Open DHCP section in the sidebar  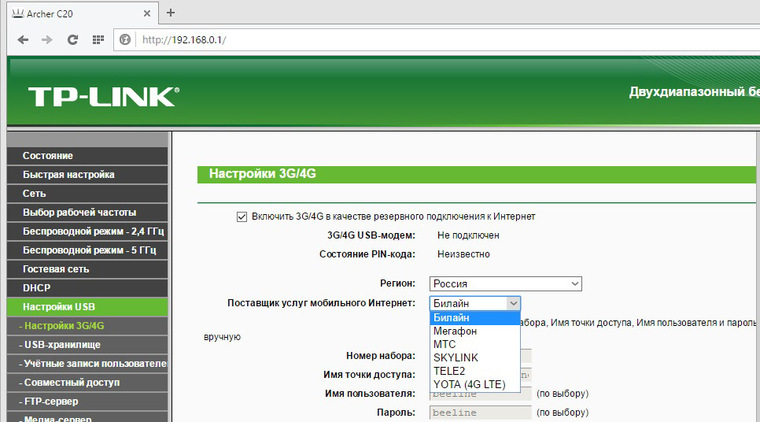click(87, 288)
